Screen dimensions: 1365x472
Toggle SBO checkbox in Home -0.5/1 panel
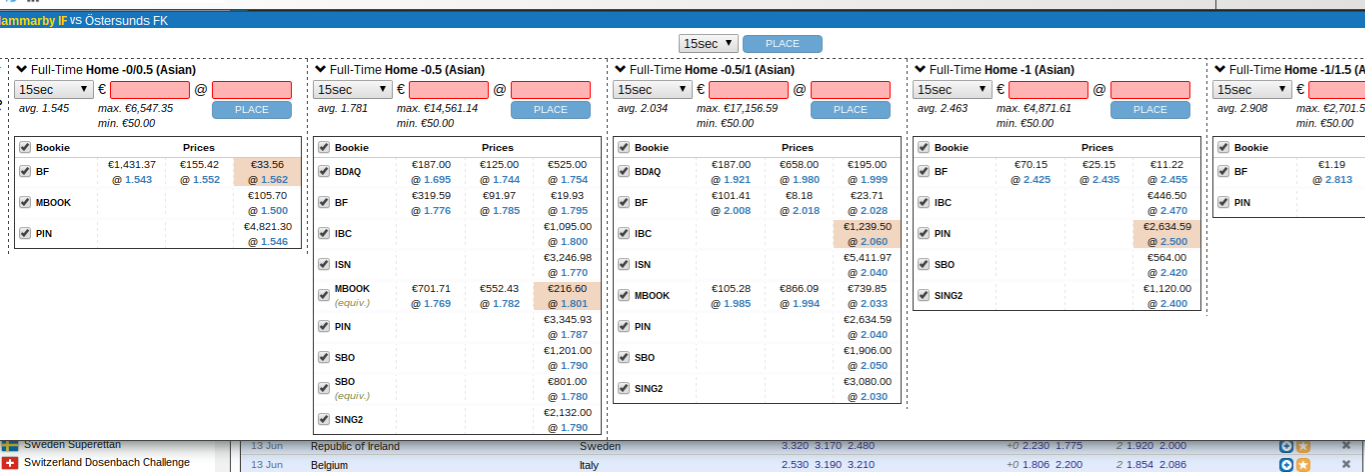(x=623, y=357)
